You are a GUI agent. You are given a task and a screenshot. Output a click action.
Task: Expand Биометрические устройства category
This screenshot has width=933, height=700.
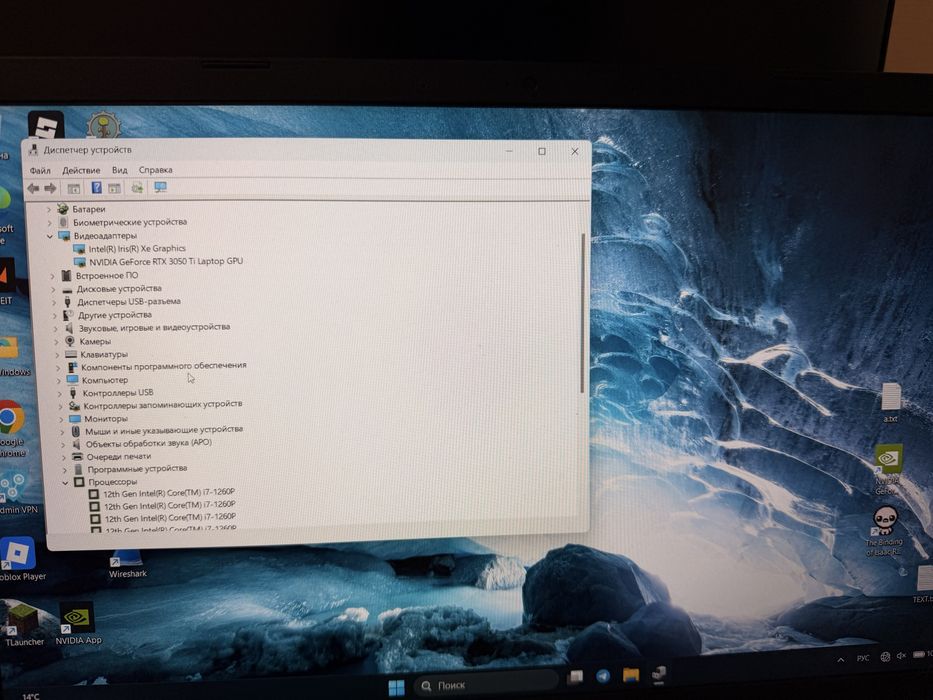[x=50, y=222]
